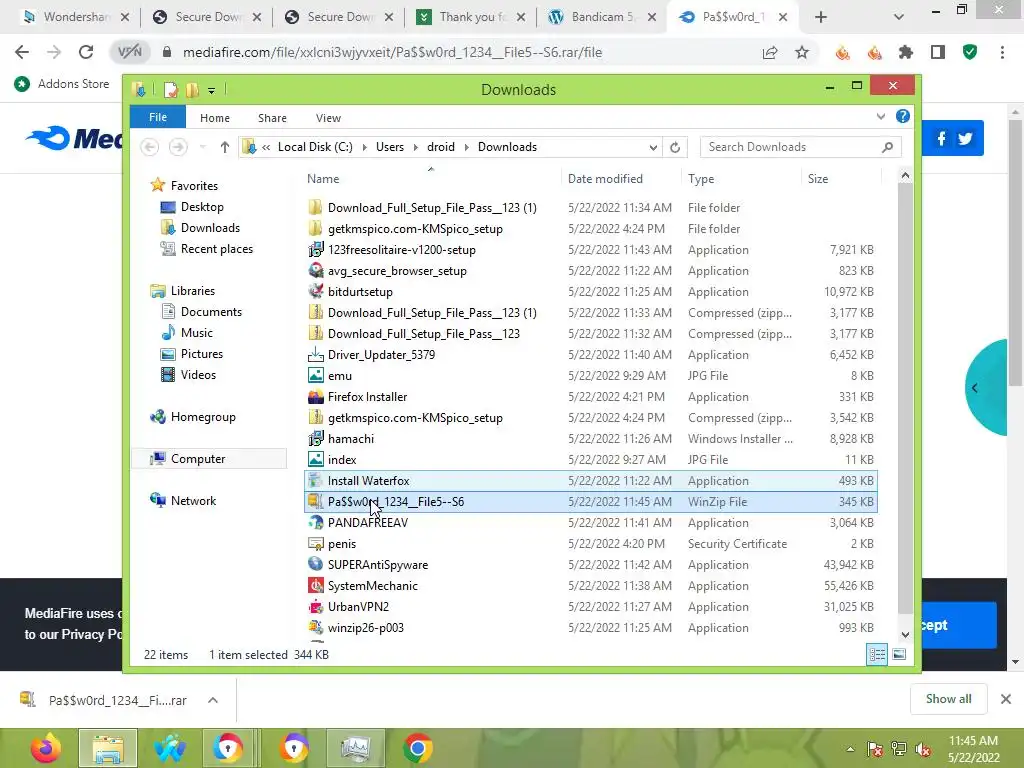The height and width of the screenshot is (768, 1024).
Task: Expand the teal side panel arrow on MediaFire
Action: coord(974,388)
